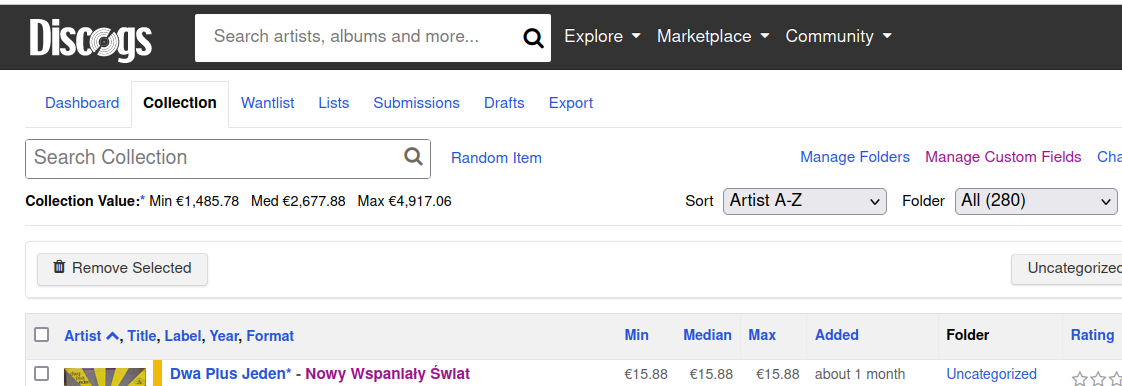The image size is (1122, 386).
Task: Toggle the select-all checkbox in table header
Action: tap(42, 334)
